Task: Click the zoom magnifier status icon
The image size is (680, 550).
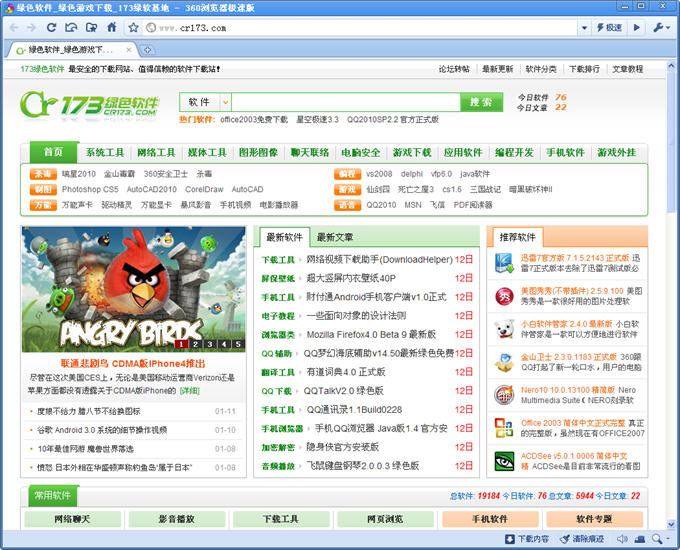Action: point(658,539)
